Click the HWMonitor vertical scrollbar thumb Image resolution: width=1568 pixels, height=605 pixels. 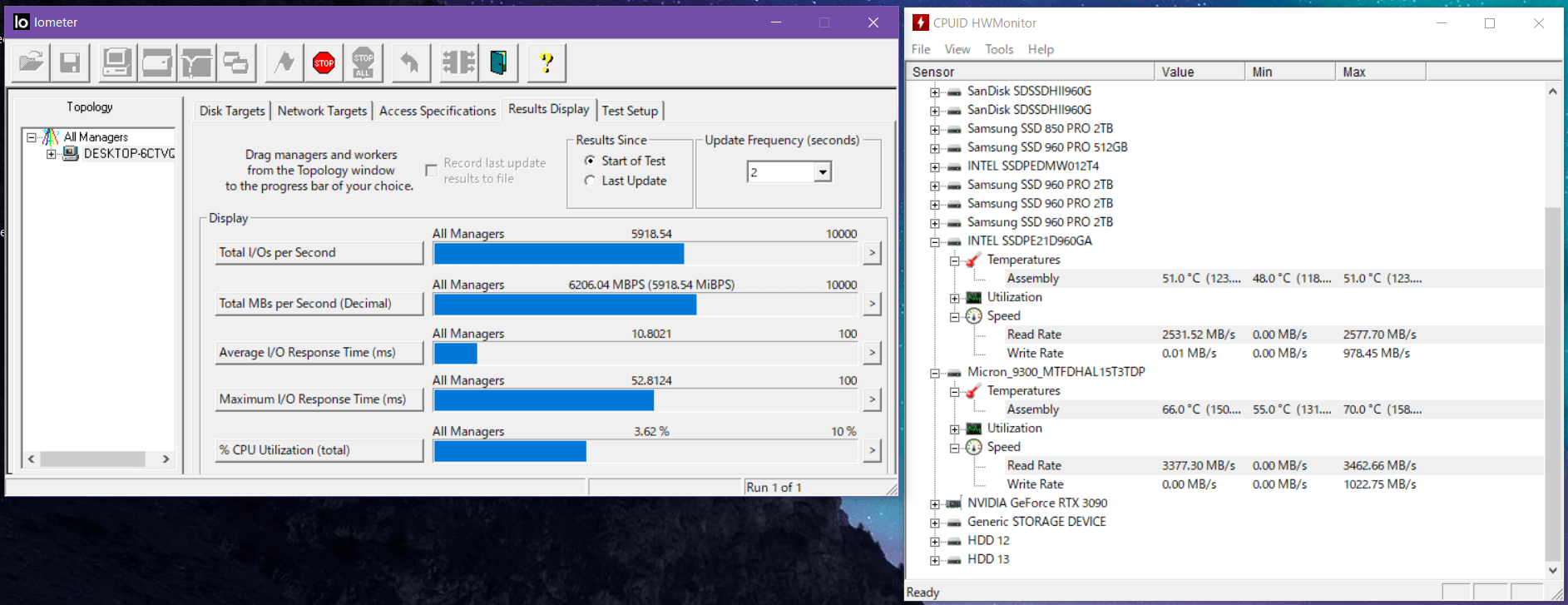1552,384
